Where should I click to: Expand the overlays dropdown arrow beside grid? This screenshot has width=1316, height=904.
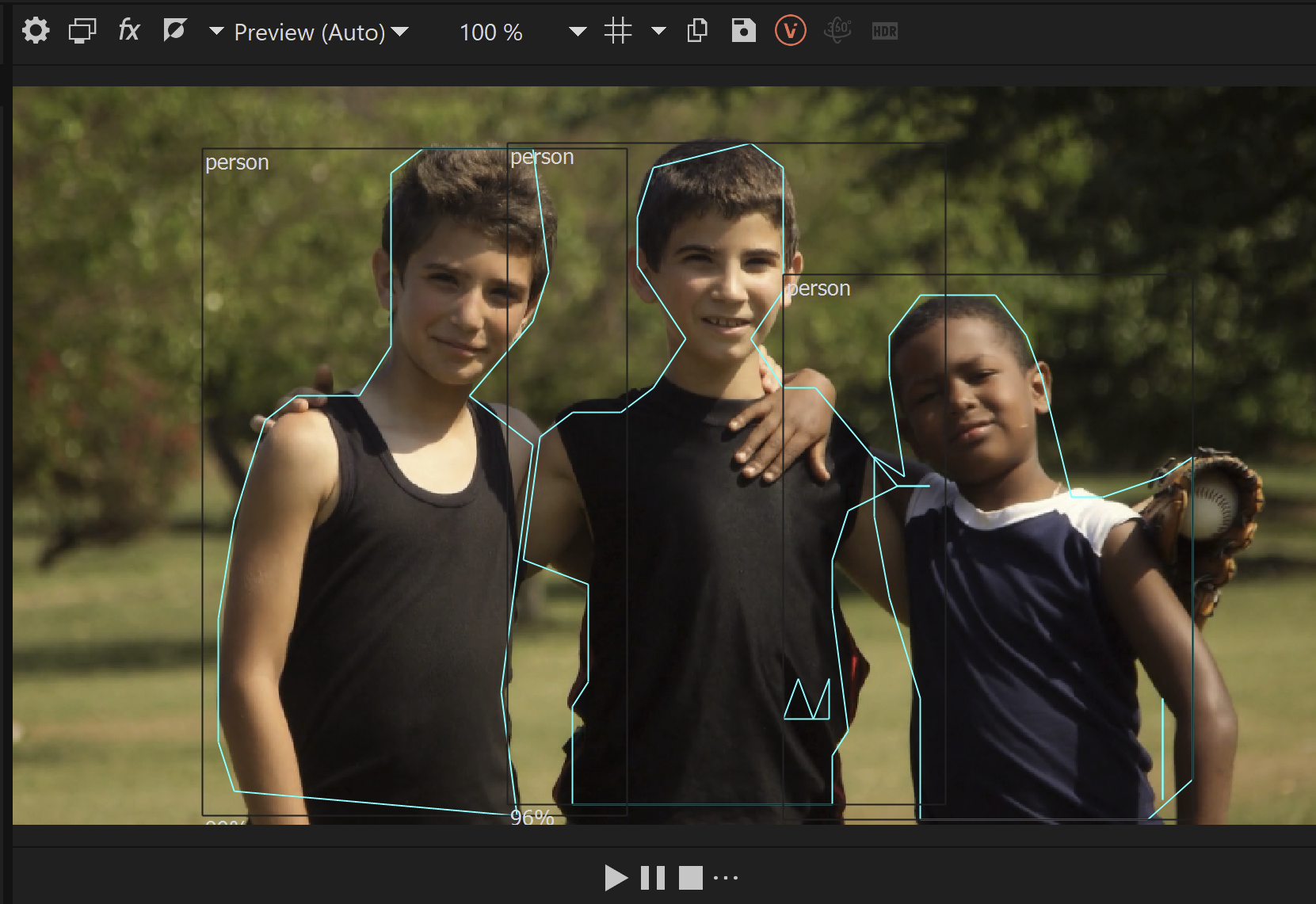[x=658, y=32]
